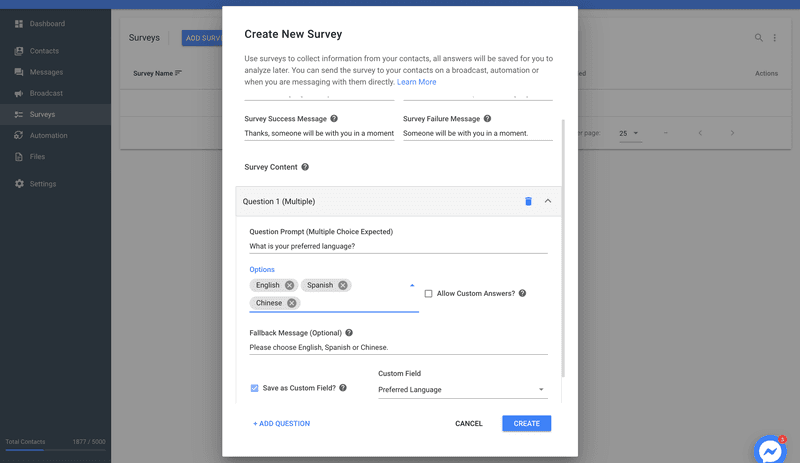Open help icon beside Fallback Message

pos(349,333)
